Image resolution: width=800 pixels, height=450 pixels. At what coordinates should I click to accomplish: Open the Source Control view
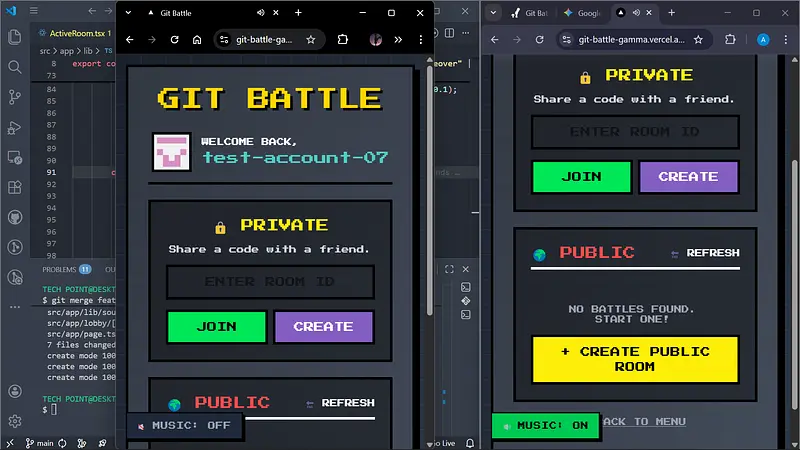click(x=14, y=97)
